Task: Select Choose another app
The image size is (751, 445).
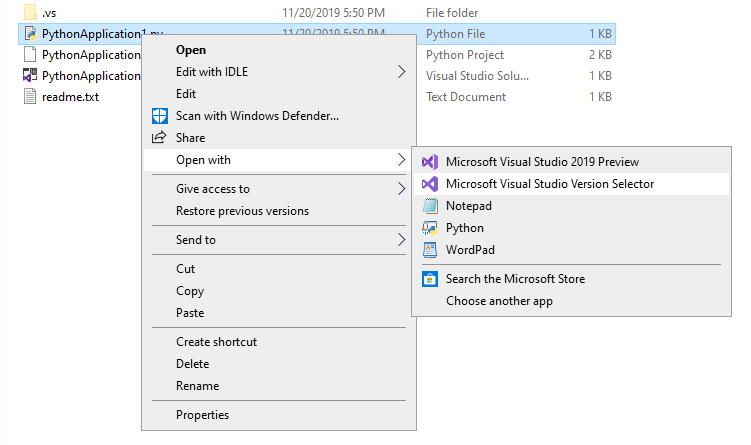Action: click(499, 301)
